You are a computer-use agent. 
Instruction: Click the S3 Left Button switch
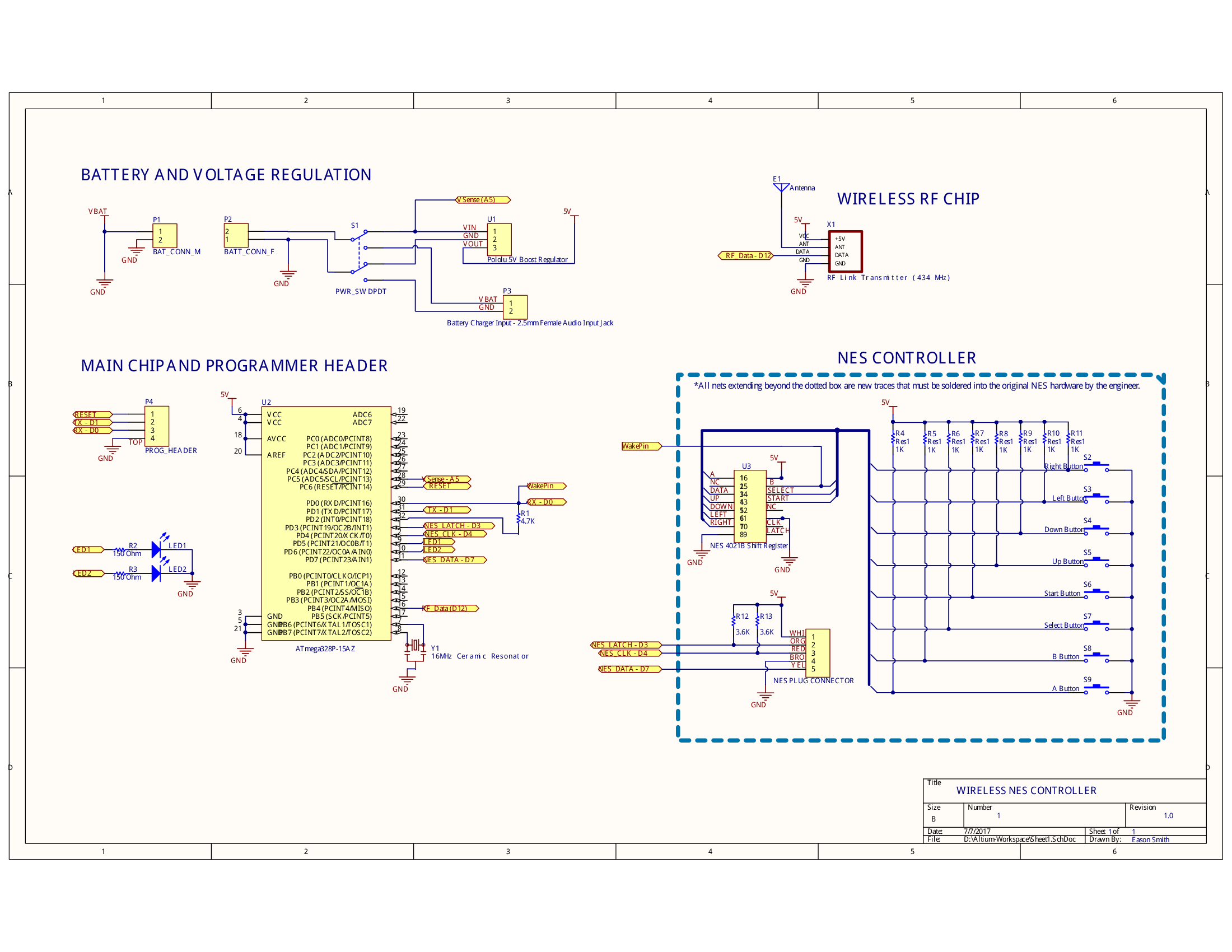point(1096,498)
